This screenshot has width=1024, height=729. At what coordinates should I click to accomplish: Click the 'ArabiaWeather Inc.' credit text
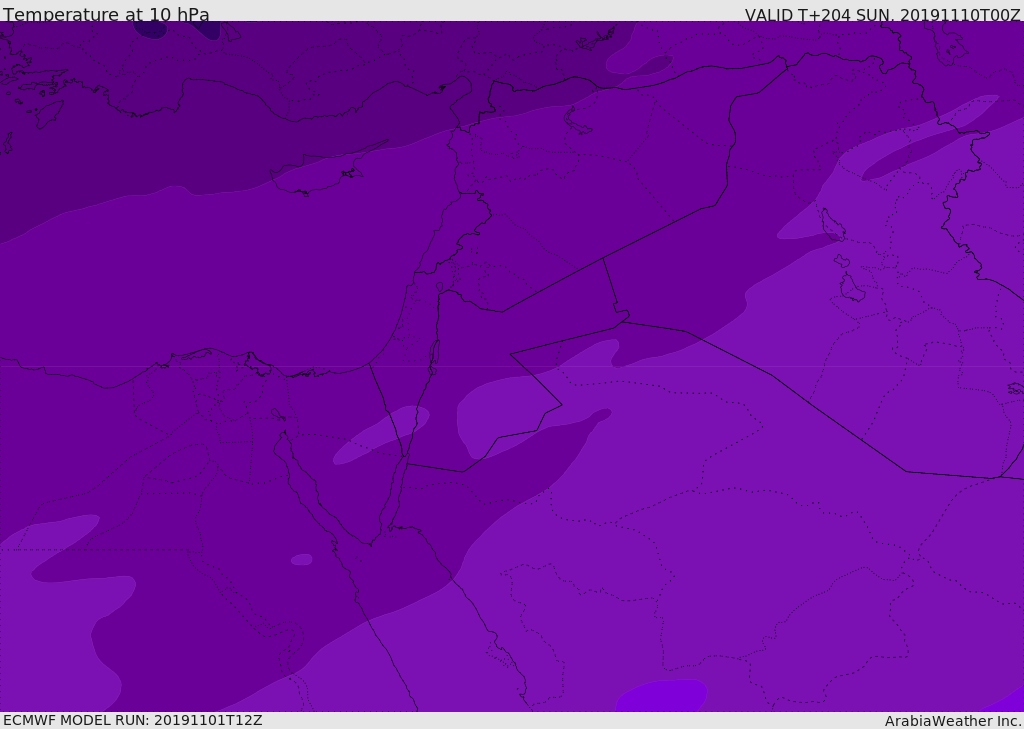[x=953, y=721]
